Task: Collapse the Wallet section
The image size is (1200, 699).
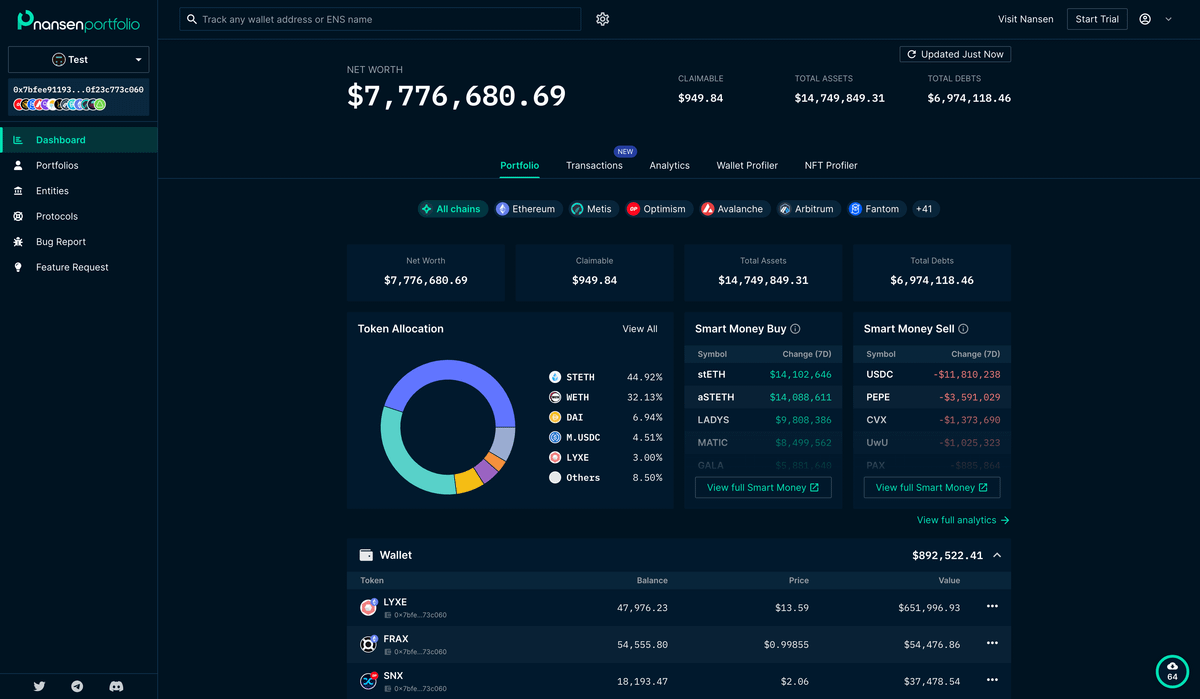Action: [997, 555]
